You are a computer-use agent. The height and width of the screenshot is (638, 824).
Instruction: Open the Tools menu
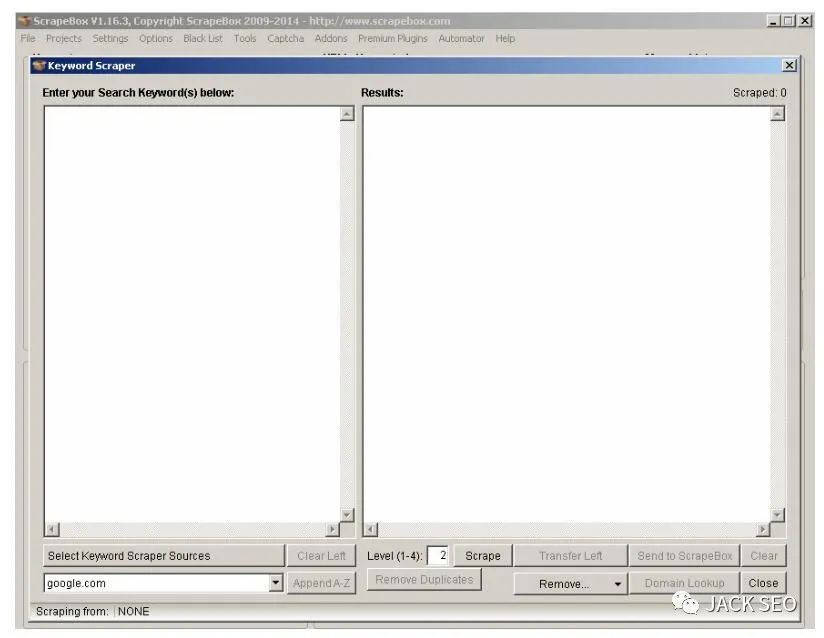tap(245, 38)
